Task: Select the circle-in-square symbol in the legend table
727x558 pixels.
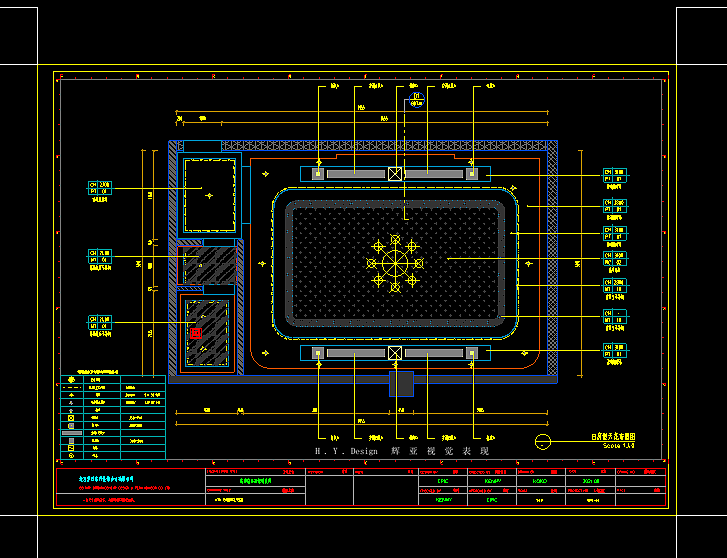Action: point(71,418)
